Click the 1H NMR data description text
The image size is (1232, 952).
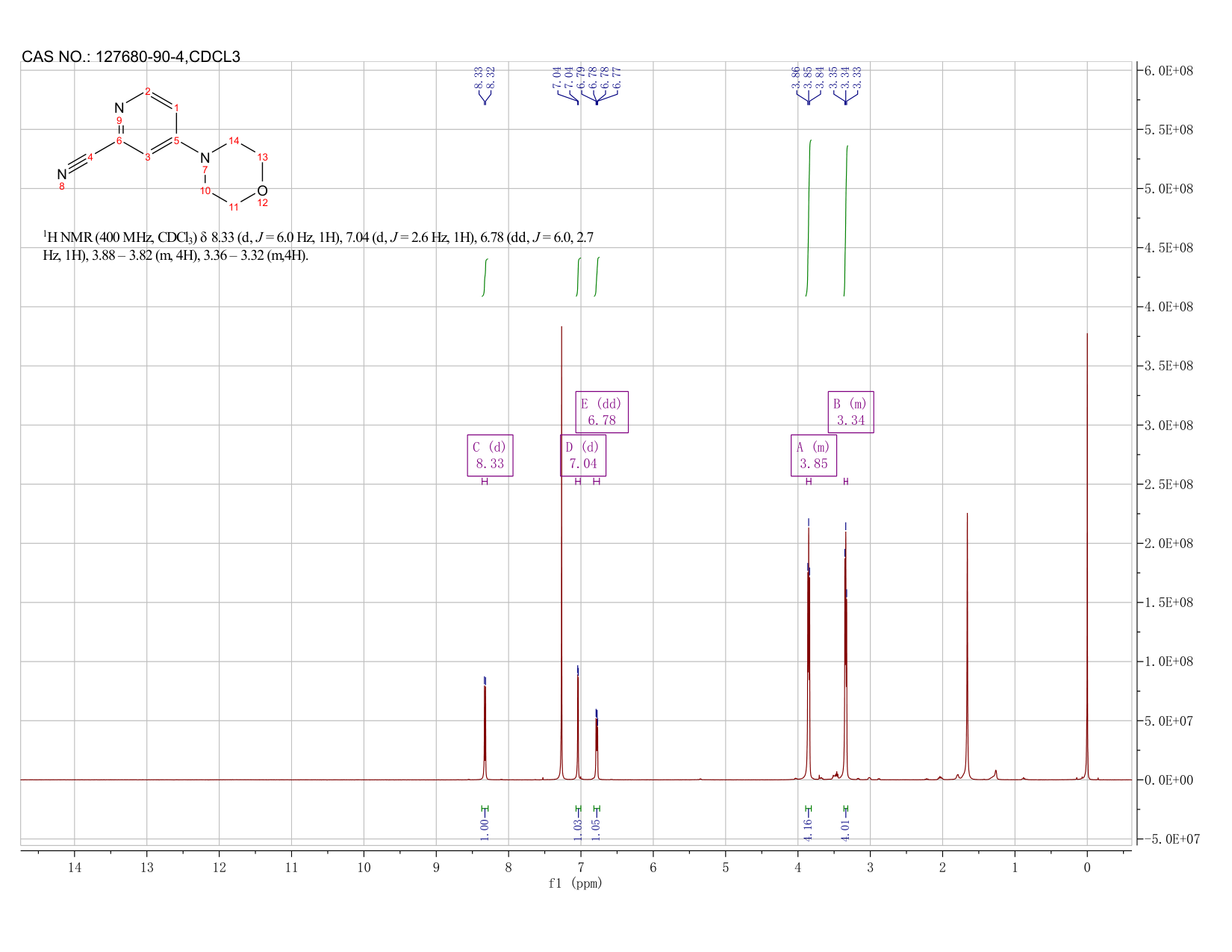(318, 246)
